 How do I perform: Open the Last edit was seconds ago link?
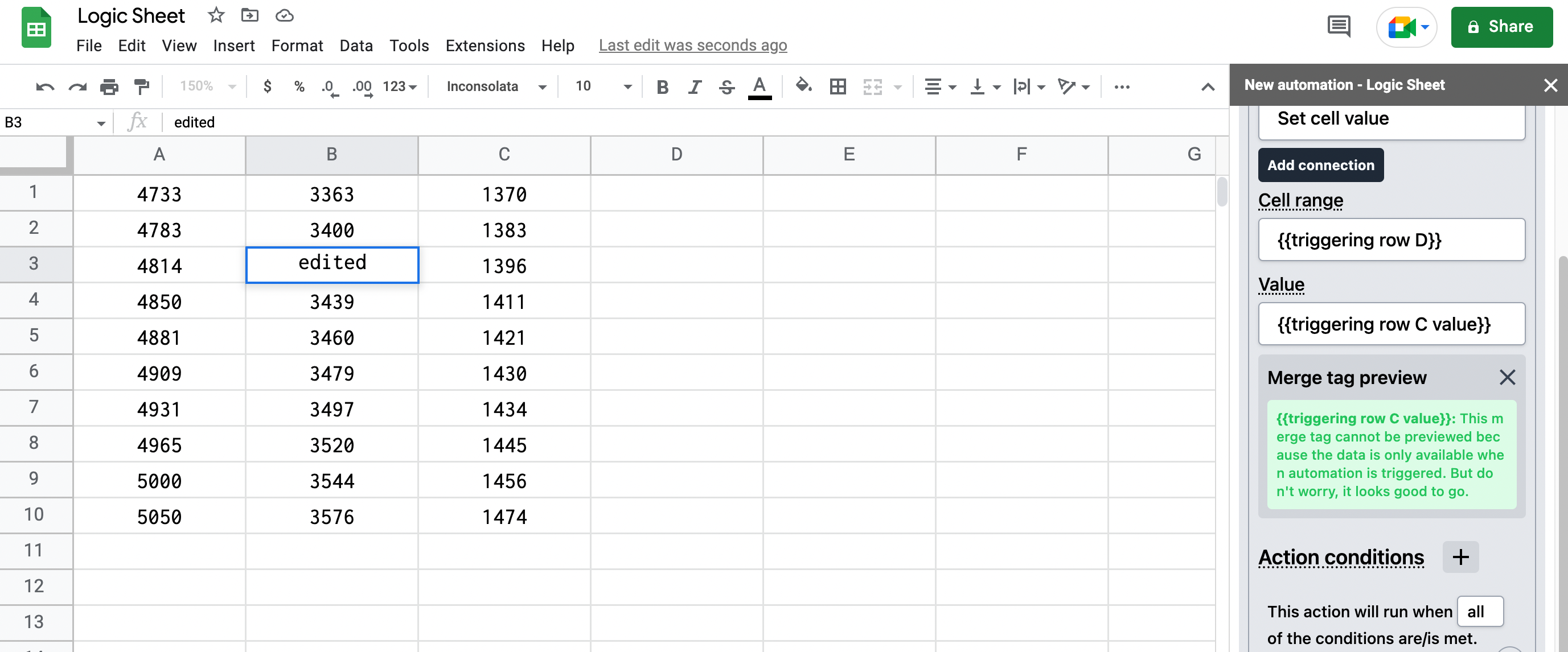(692, 46)
